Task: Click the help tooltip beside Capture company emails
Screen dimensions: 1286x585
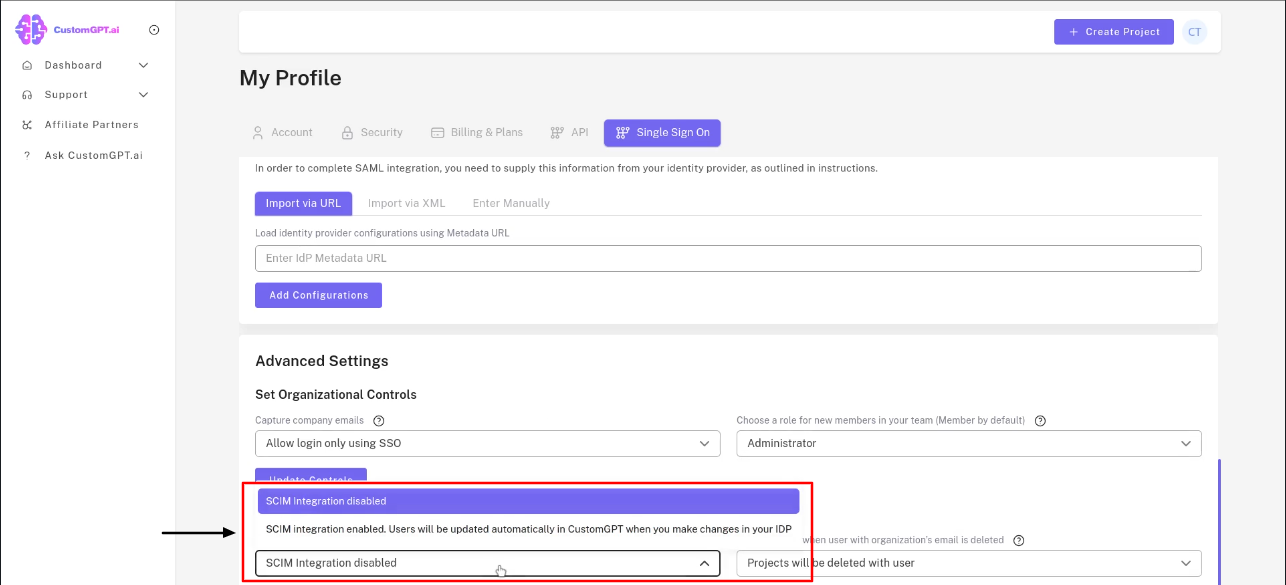Action: pos(378,420)
